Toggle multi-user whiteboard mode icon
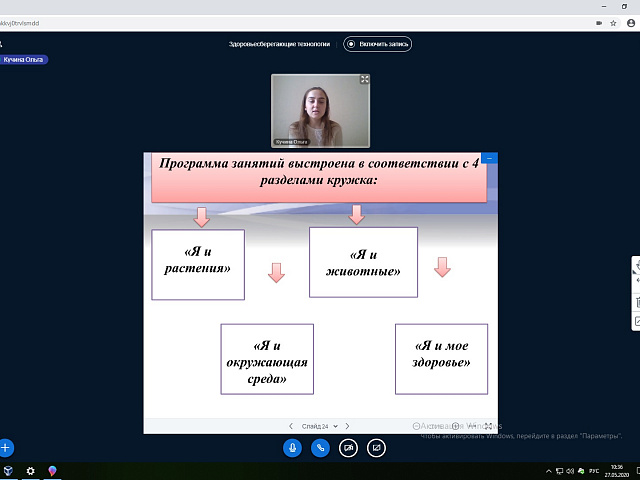The width and height of the screenshot is (640, 480). (x=636, y=321)
